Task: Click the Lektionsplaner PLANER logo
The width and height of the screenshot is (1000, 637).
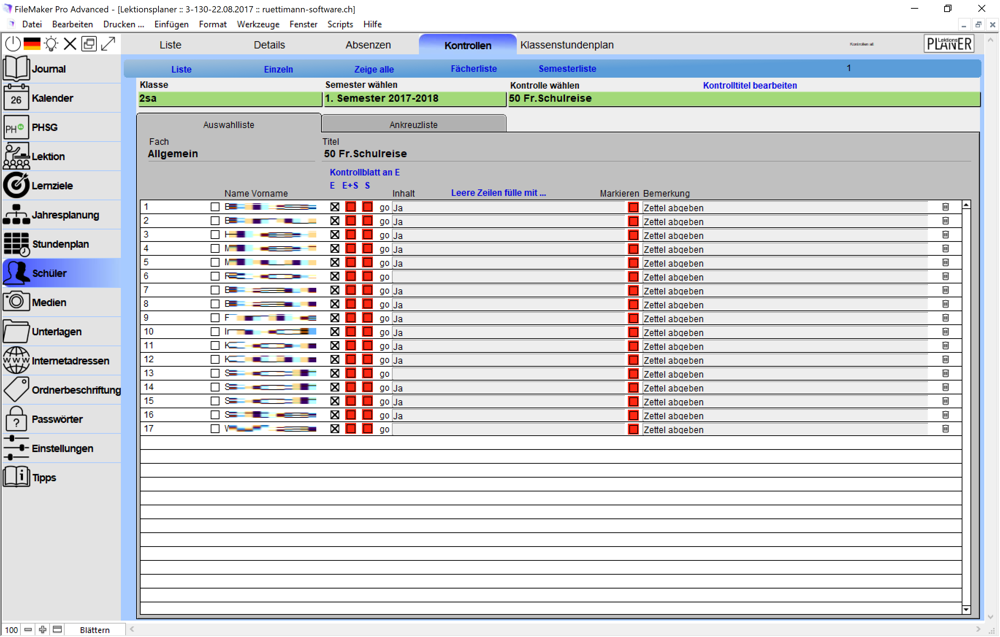Action: tap(949, 44)
